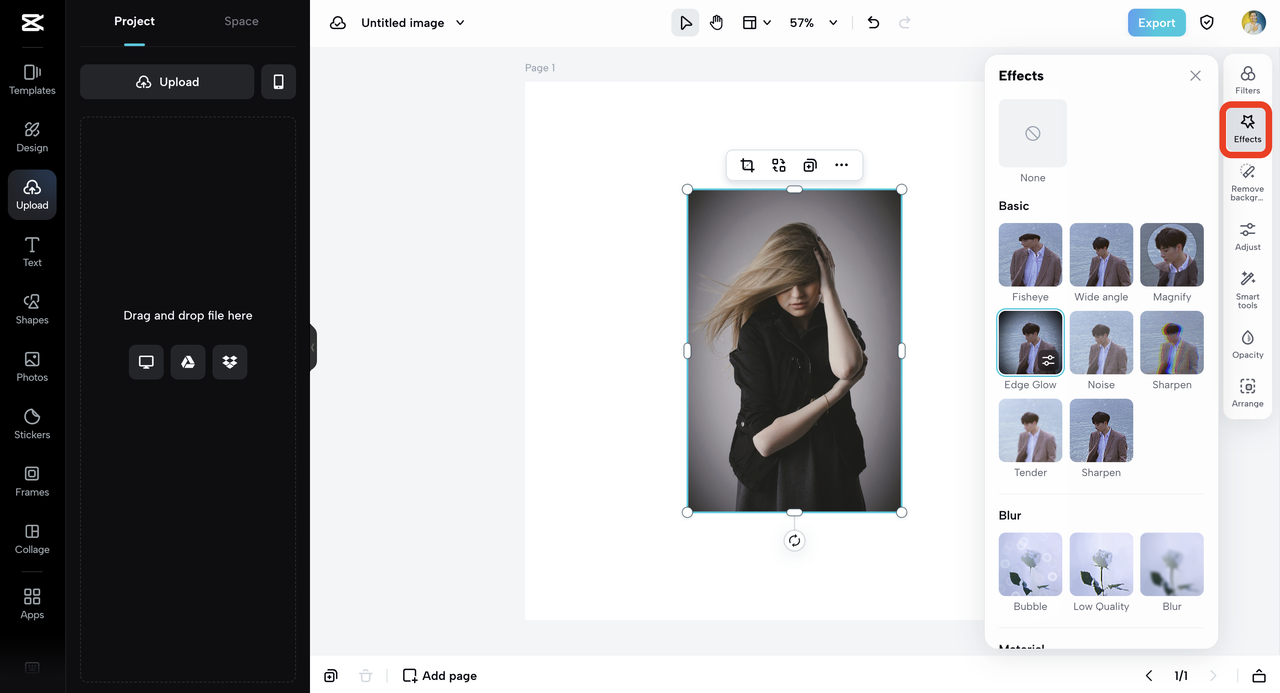Undo the last action
This screenshot has height=693, width=1280.
tap(873, 23)
